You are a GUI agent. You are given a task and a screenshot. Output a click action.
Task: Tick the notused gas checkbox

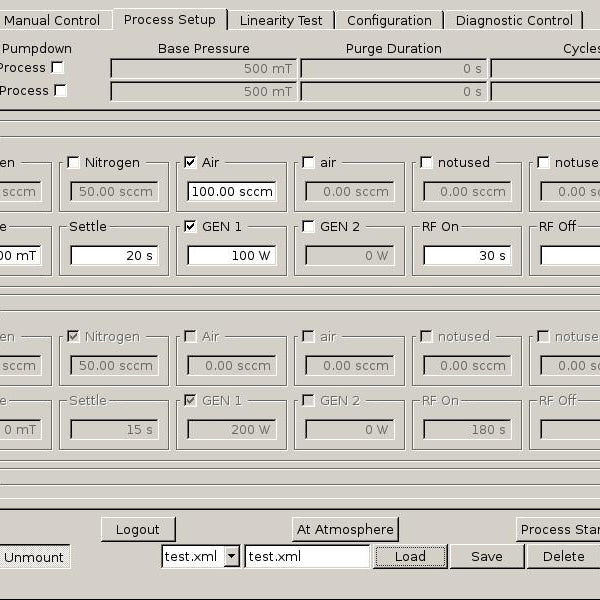click(x=426, y=163)
